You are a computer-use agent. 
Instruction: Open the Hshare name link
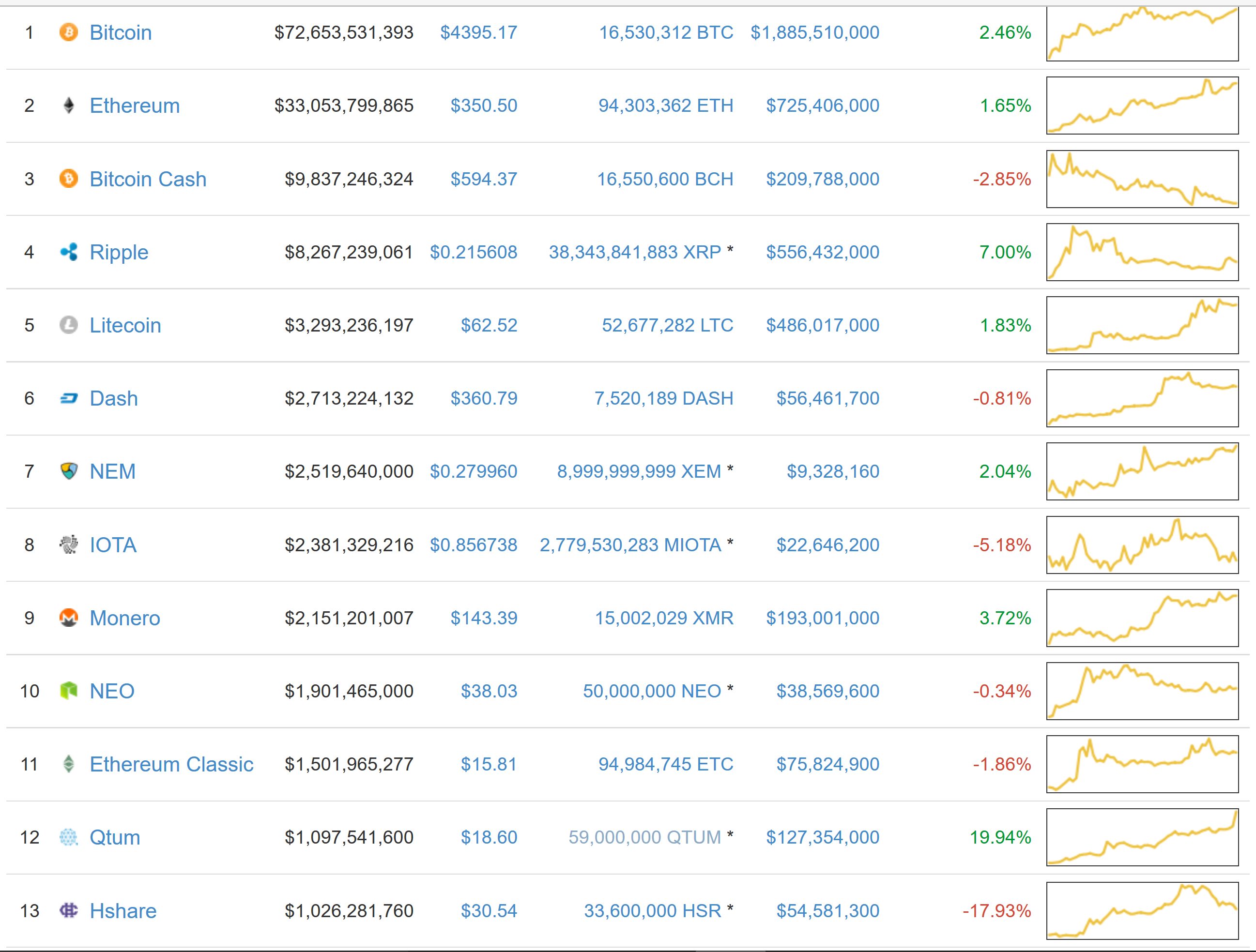click(x=123, y=910)
